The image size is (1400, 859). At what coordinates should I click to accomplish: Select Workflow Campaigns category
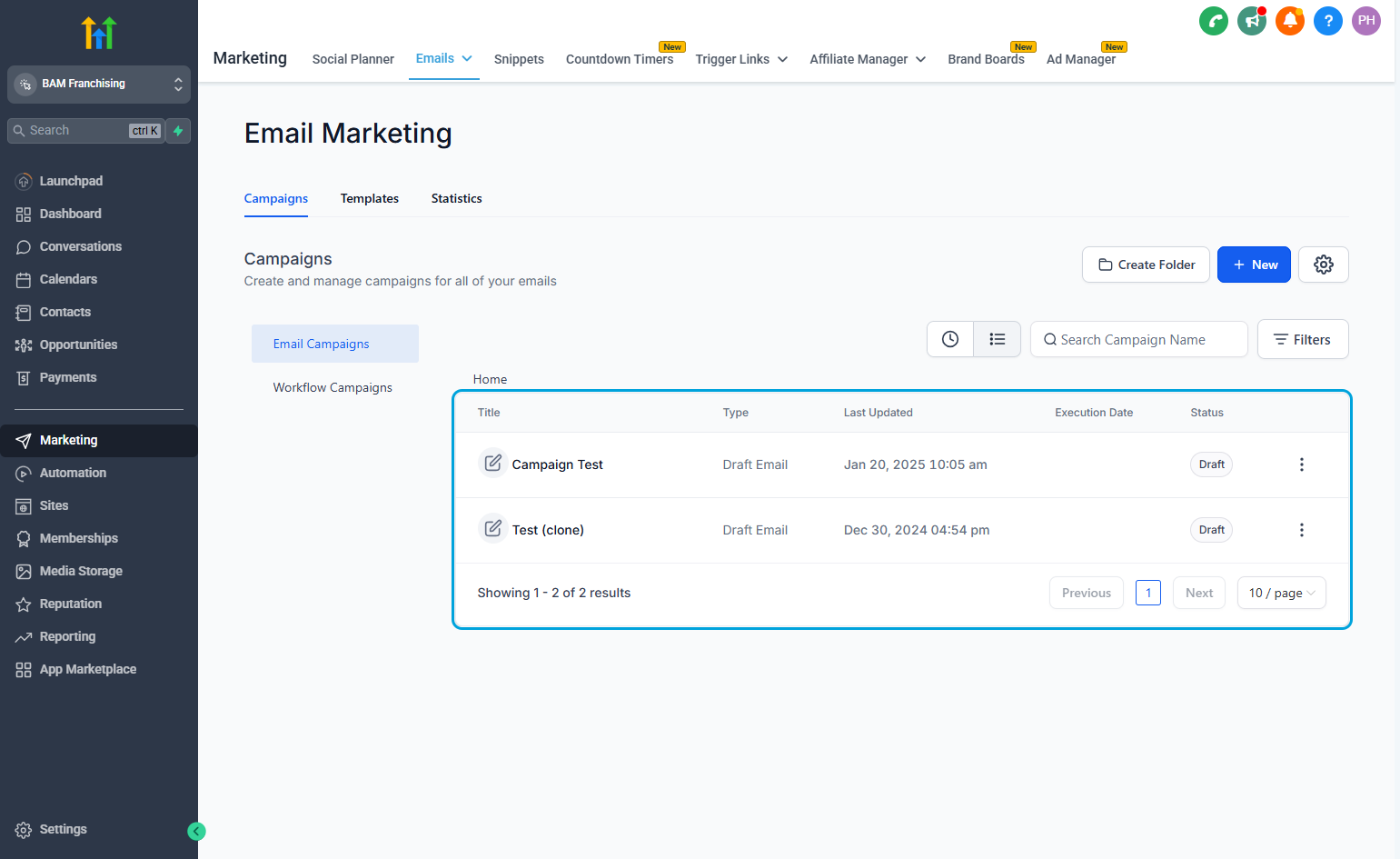tap(333, 387)
